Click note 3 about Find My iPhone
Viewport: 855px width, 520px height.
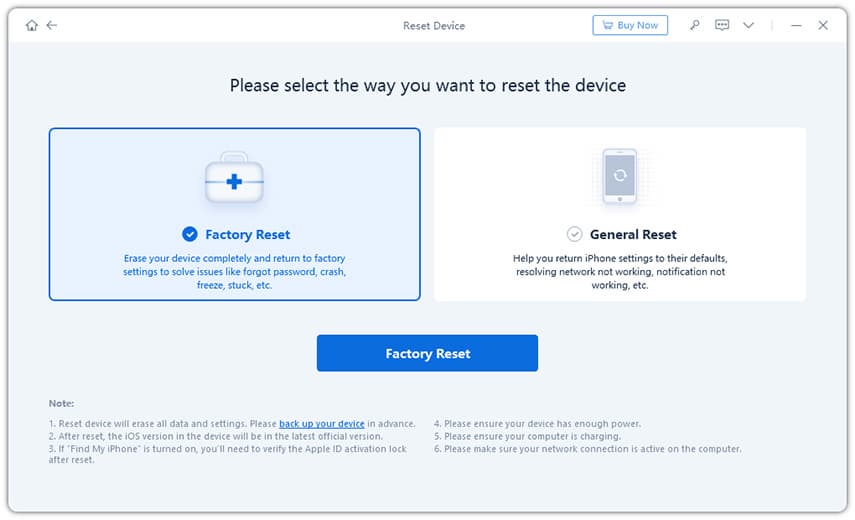pyautogui.click(x=227, y=454)
